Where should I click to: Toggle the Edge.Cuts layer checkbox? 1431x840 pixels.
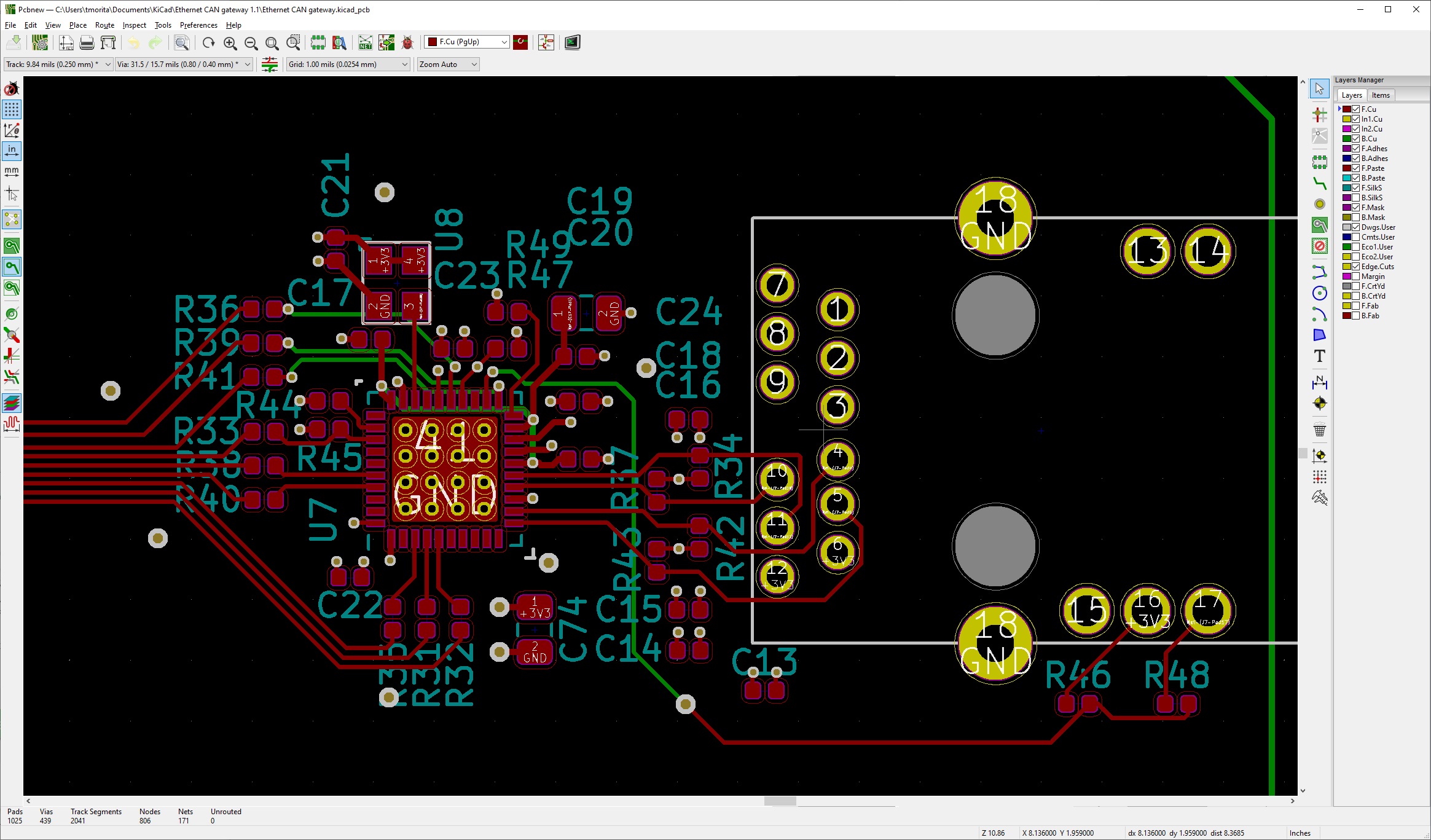[x=1356, y=267]
